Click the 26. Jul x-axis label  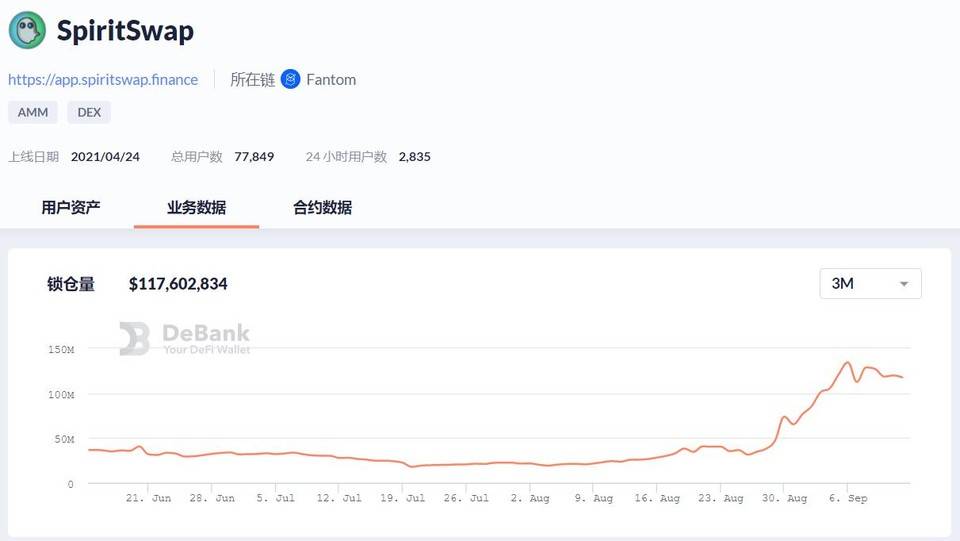[x=466, y=498]
